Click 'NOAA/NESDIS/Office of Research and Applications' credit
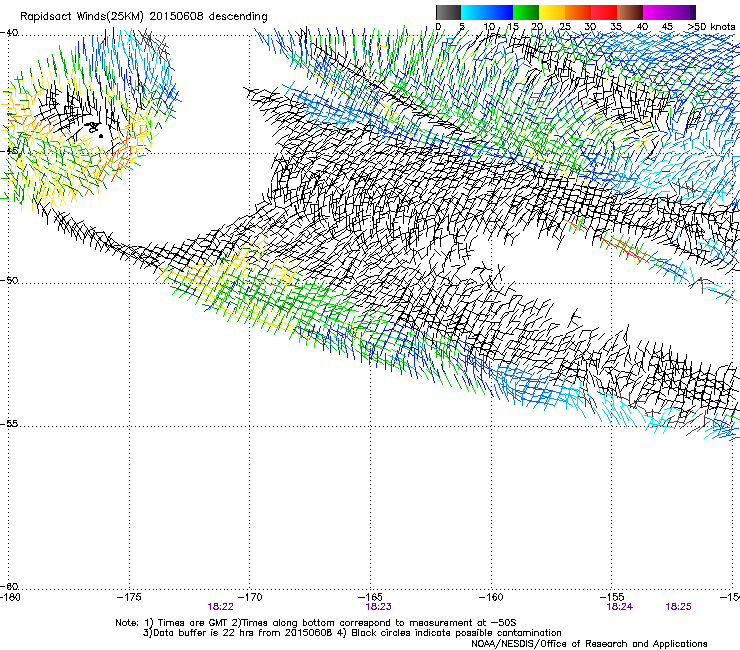The height and width of the screenshot is (650, 740). [589, 644]
